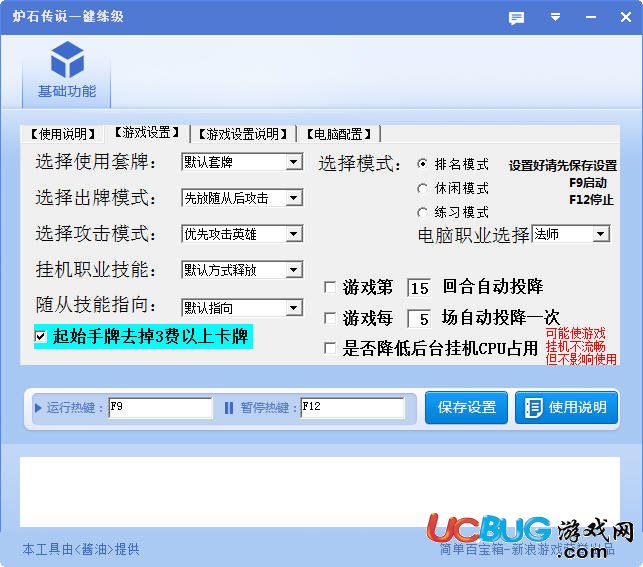Open the title bar dropdown menu icon
The width and height of the screenshot is (643, 567).
555,17
